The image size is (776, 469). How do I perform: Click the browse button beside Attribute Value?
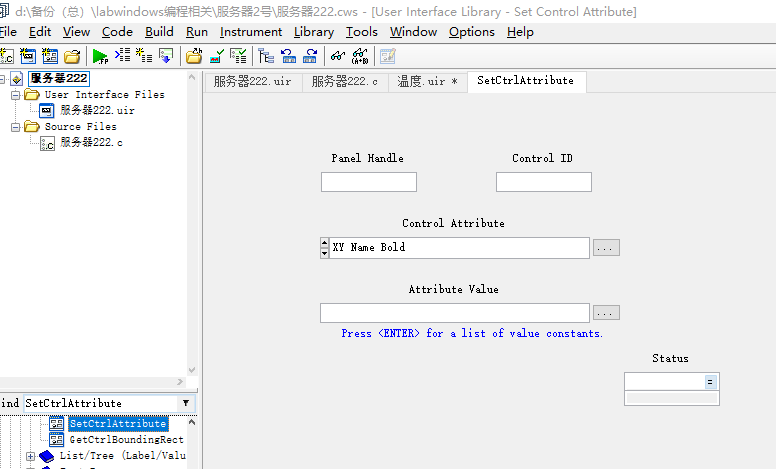click(606, 313)
